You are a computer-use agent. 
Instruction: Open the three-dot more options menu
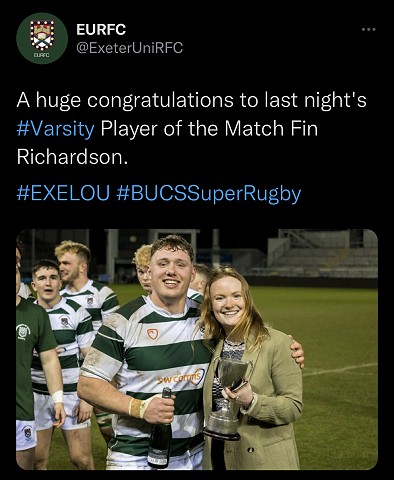(369, 30)
